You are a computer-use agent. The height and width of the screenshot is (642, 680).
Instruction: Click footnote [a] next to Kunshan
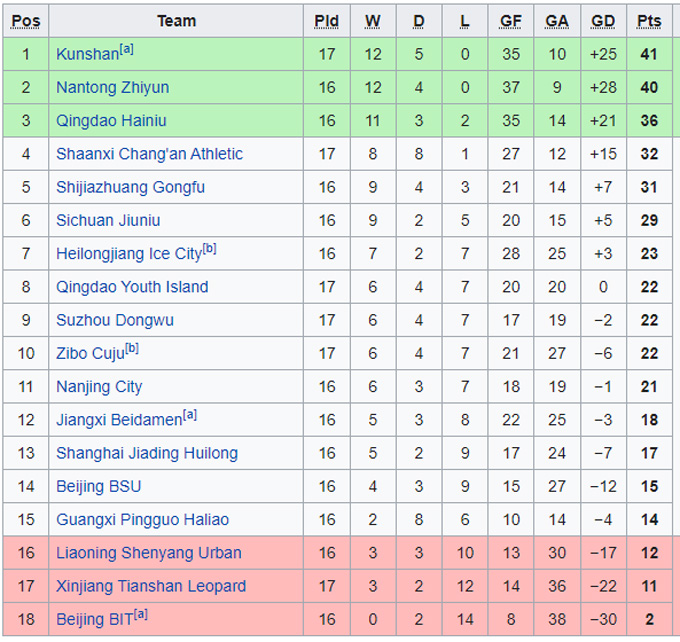click(127, 49)
